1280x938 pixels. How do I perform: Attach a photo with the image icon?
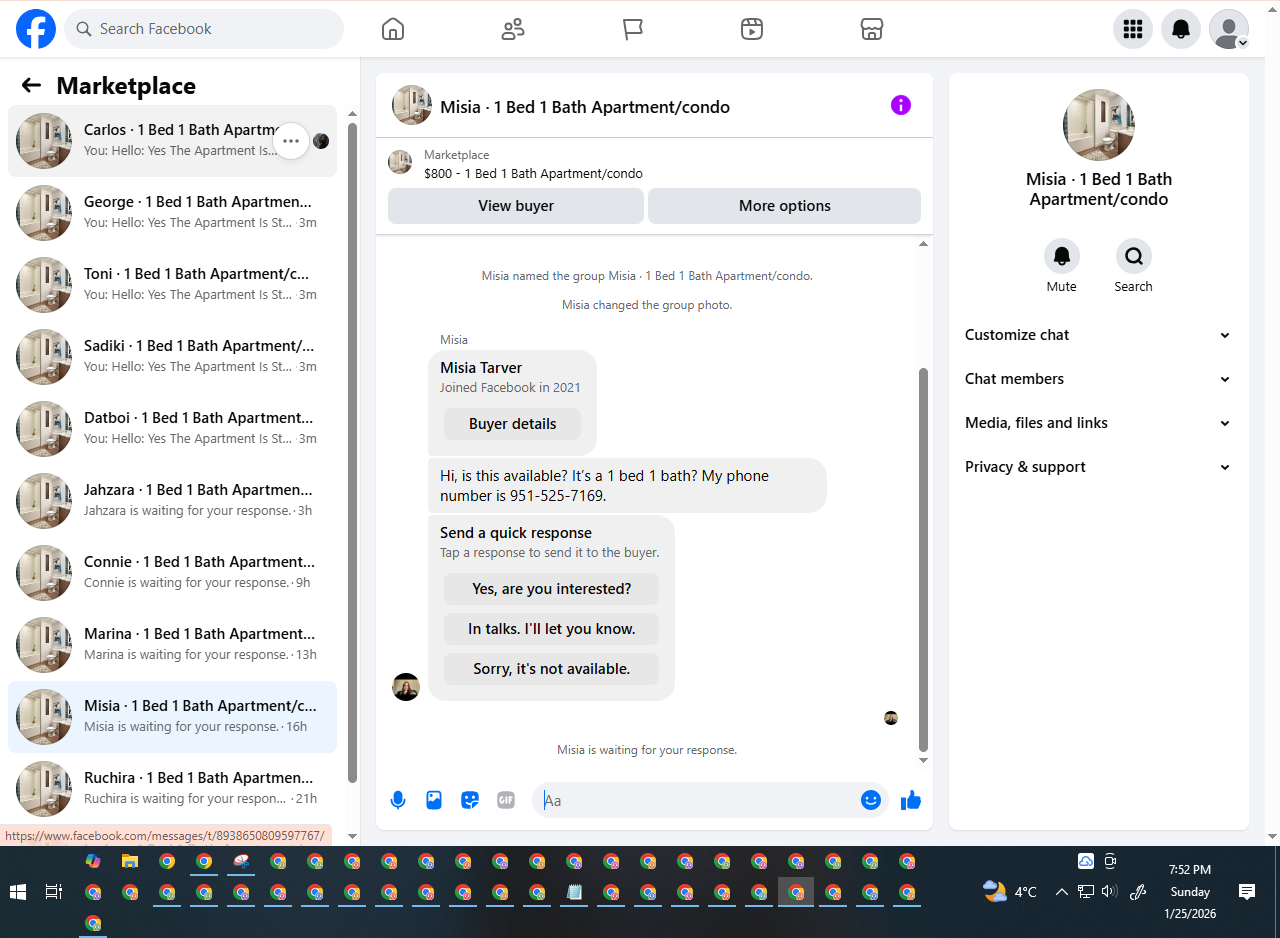point(434,800)
